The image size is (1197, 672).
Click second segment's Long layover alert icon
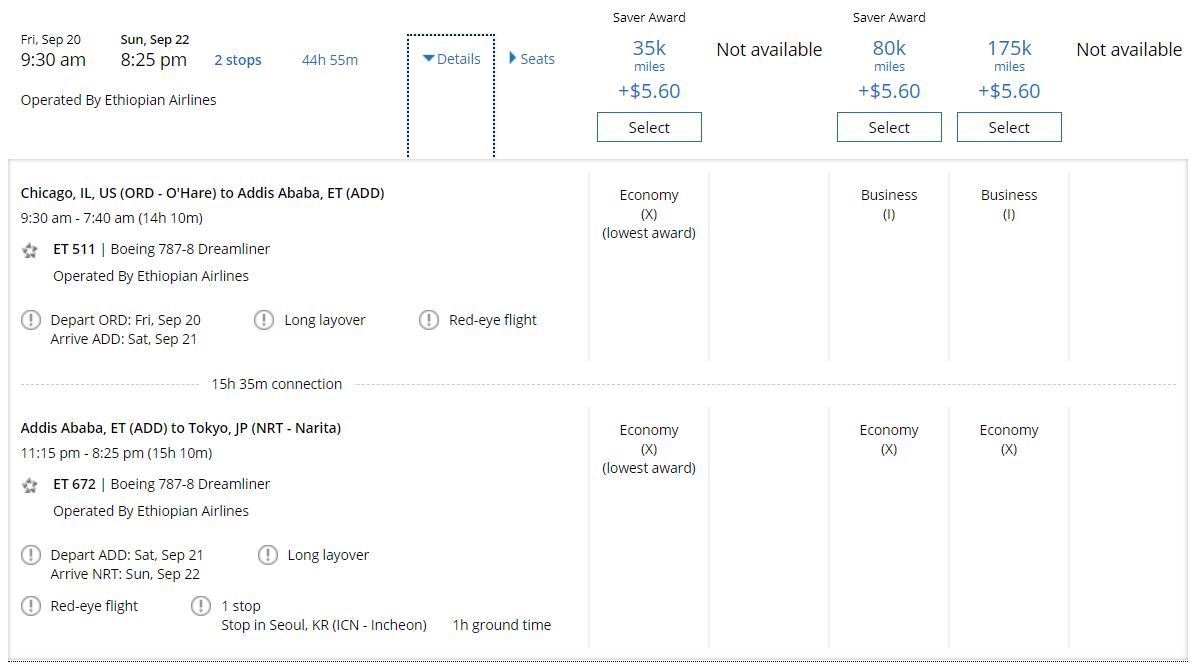[x=267, y=555]
